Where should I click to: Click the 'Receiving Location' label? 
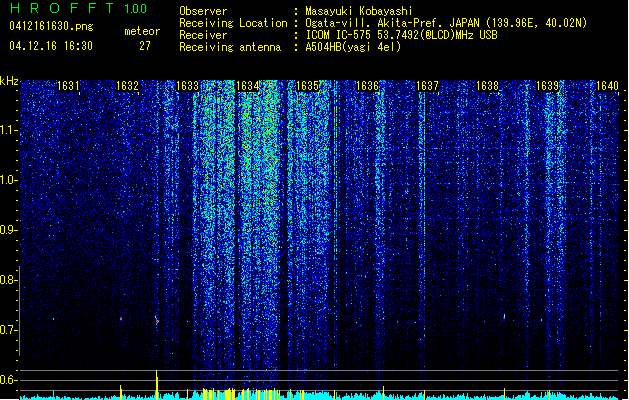pos(233,23)
